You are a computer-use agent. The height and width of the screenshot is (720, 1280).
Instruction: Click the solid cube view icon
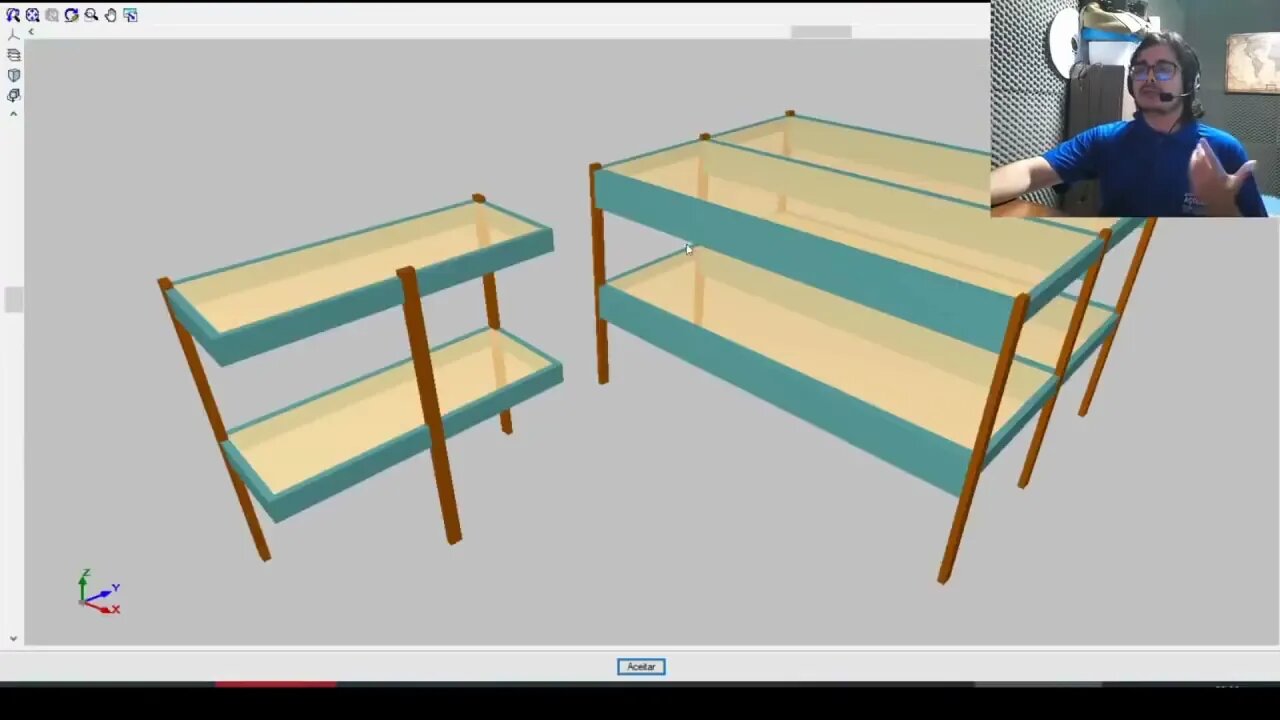[13, 75]
